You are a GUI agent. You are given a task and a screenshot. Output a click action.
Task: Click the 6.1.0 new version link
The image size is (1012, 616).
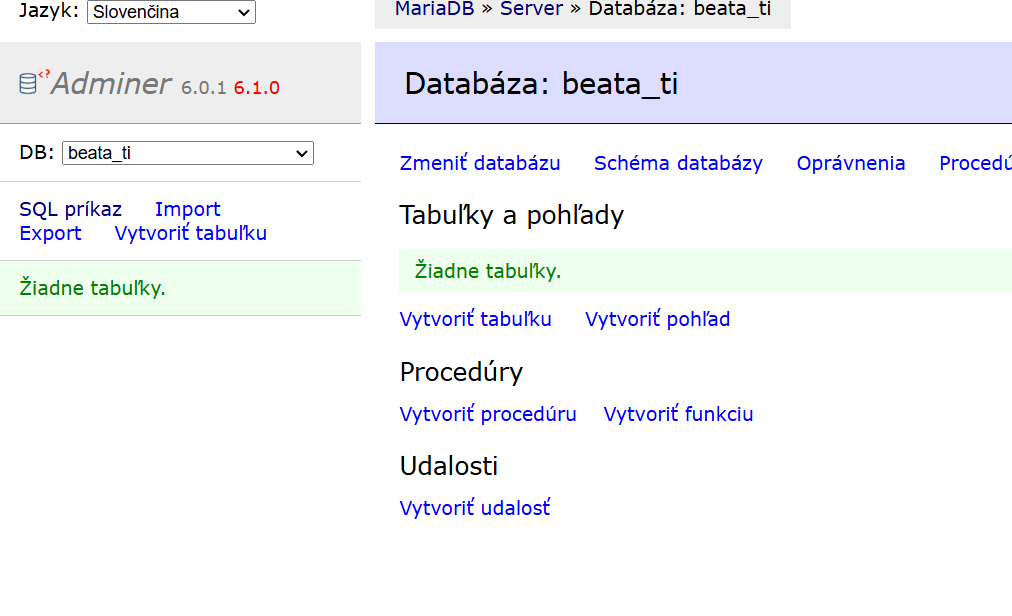(256, 88)
